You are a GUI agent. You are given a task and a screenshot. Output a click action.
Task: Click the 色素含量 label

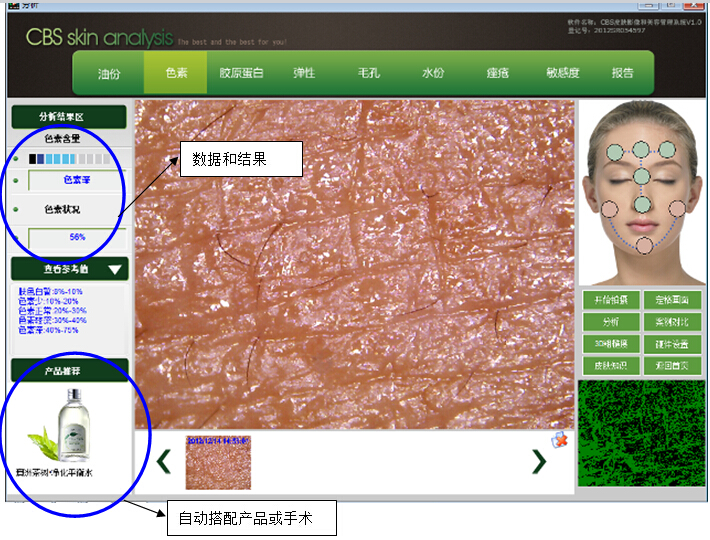click(62, 139)
